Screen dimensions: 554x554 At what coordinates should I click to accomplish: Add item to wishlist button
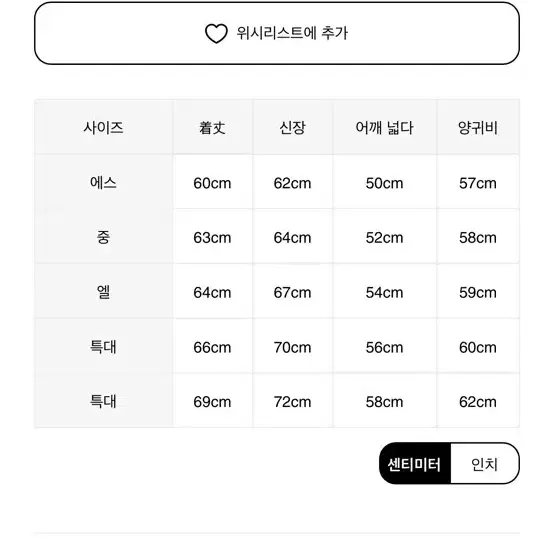(x=277, y=33)
